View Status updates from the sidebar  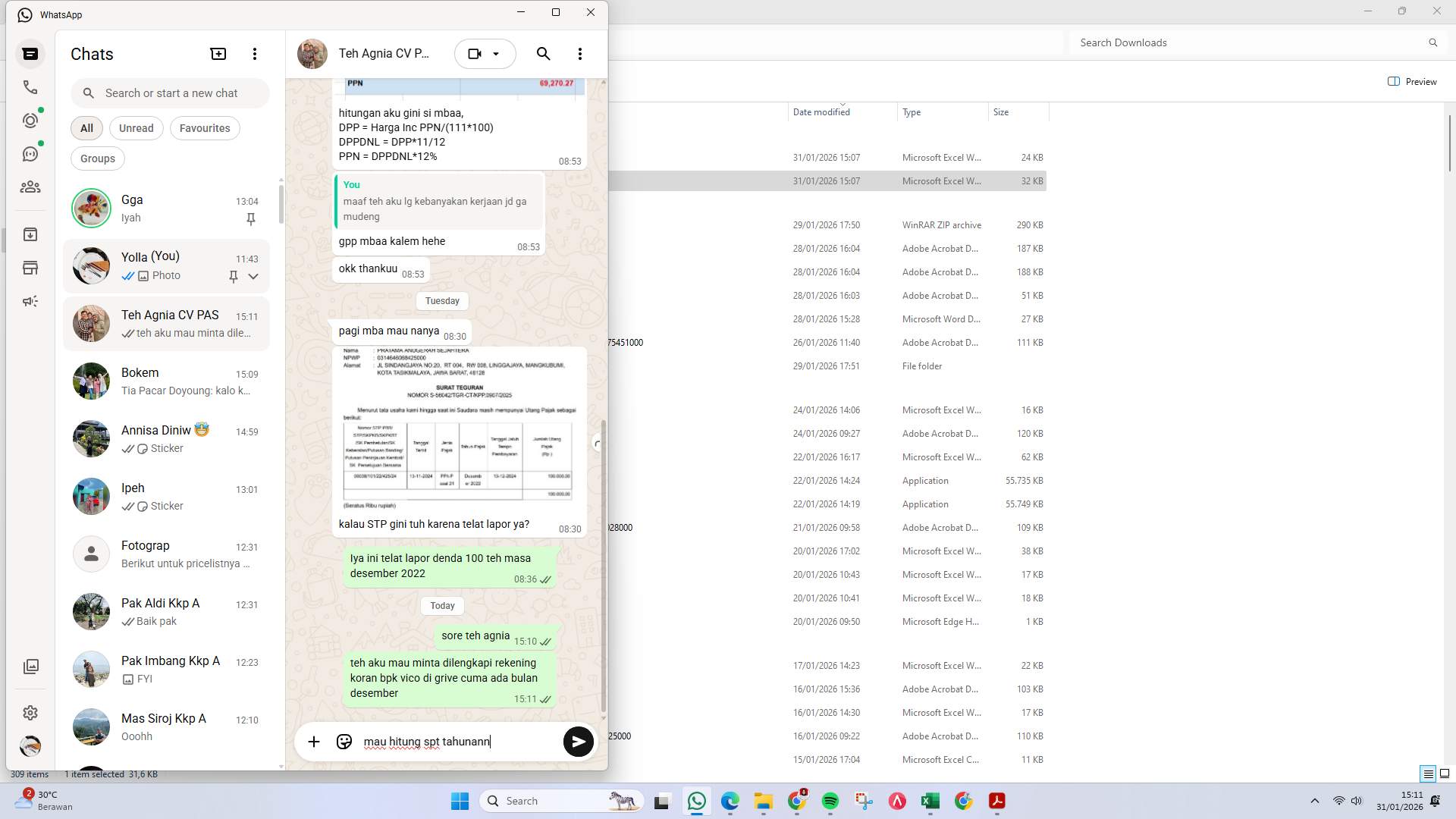(x=30, y=119)
